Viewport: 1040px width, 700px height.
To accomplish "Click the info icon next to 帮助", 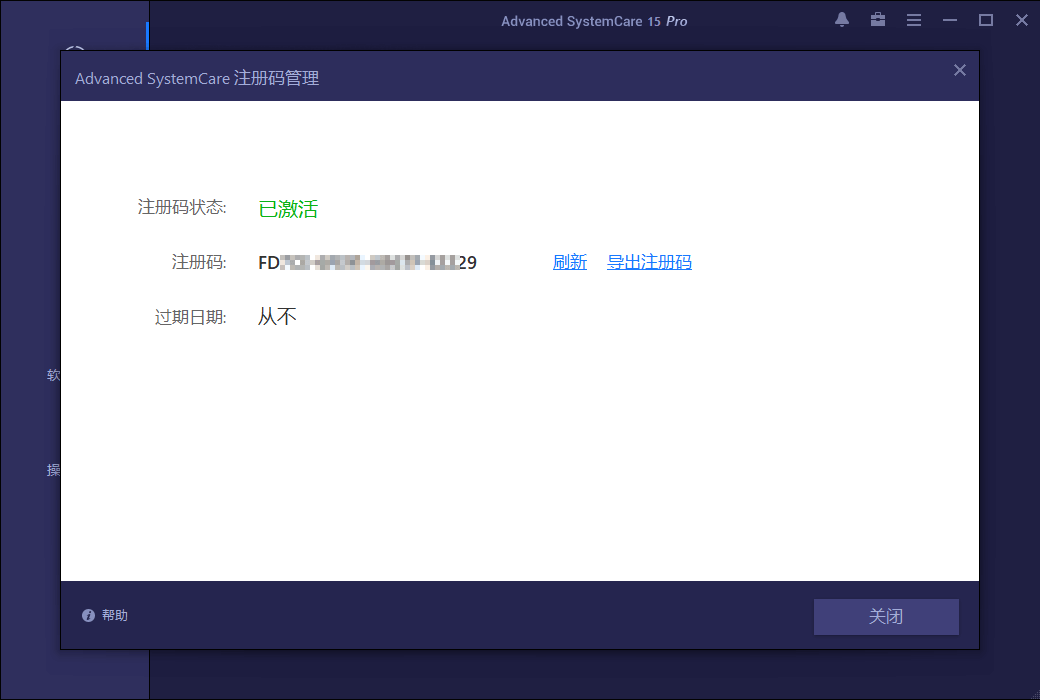I will click(88, 616).
